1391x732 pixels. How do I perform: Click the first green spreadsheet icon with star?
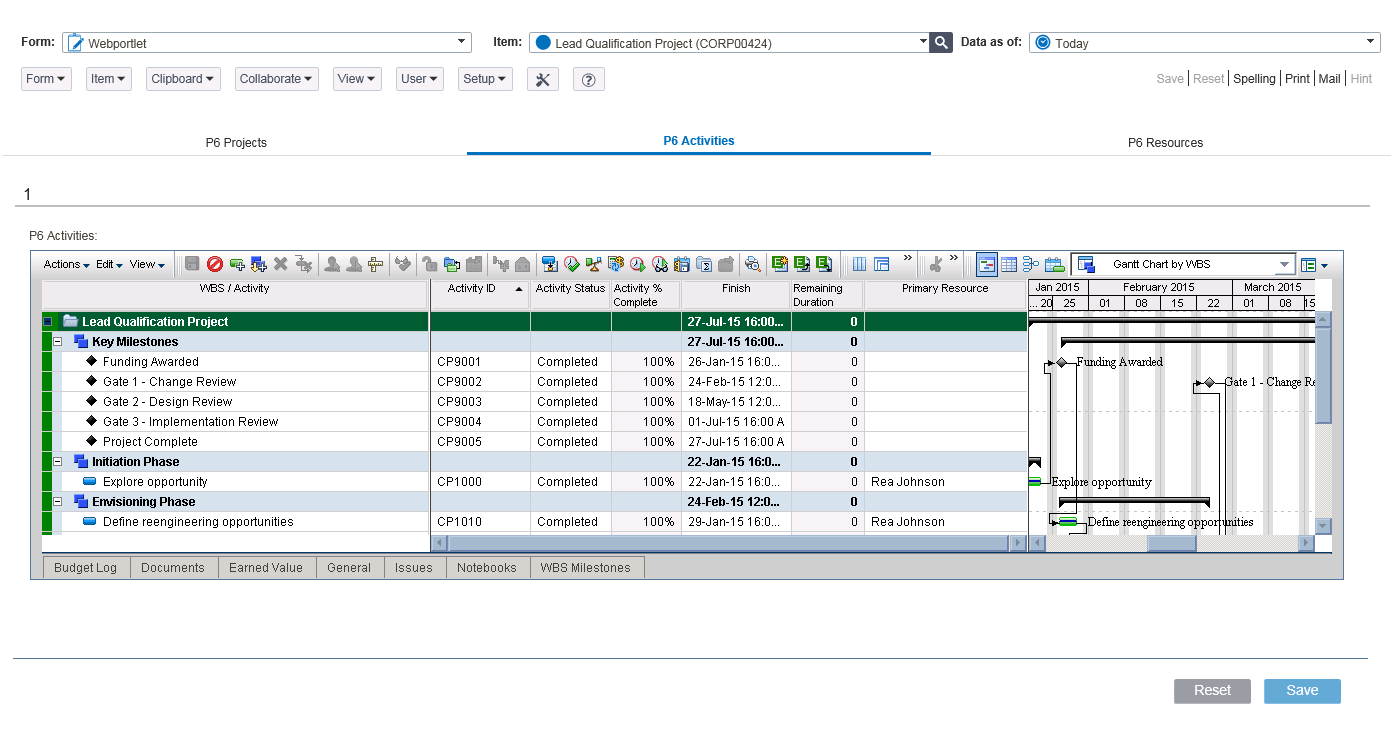[780, 264]
